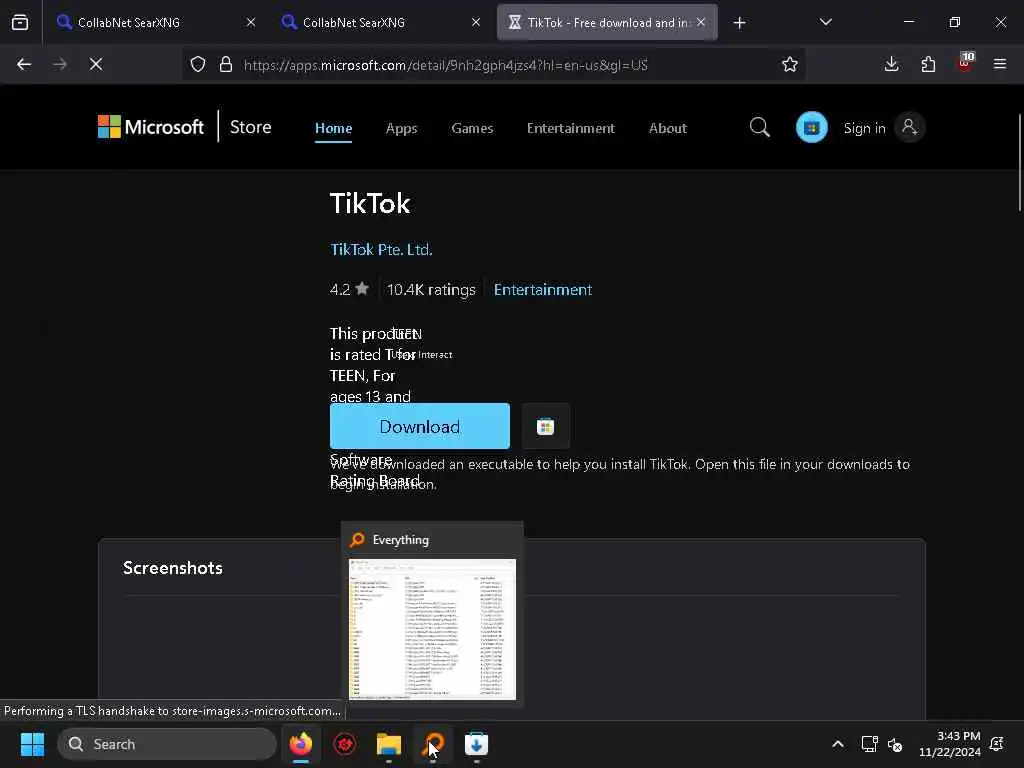Click the page vertical scrollbar

point(1019,163)
